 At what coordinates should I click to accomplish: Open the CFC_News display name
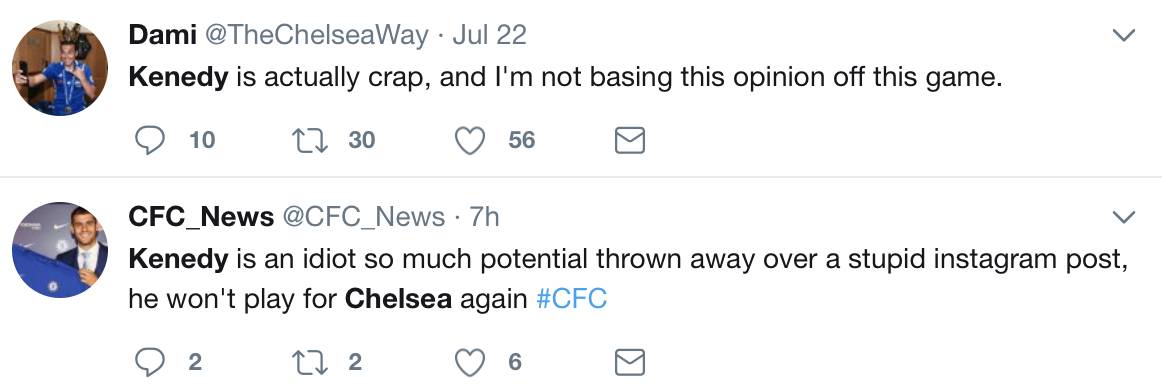[201, 217]
